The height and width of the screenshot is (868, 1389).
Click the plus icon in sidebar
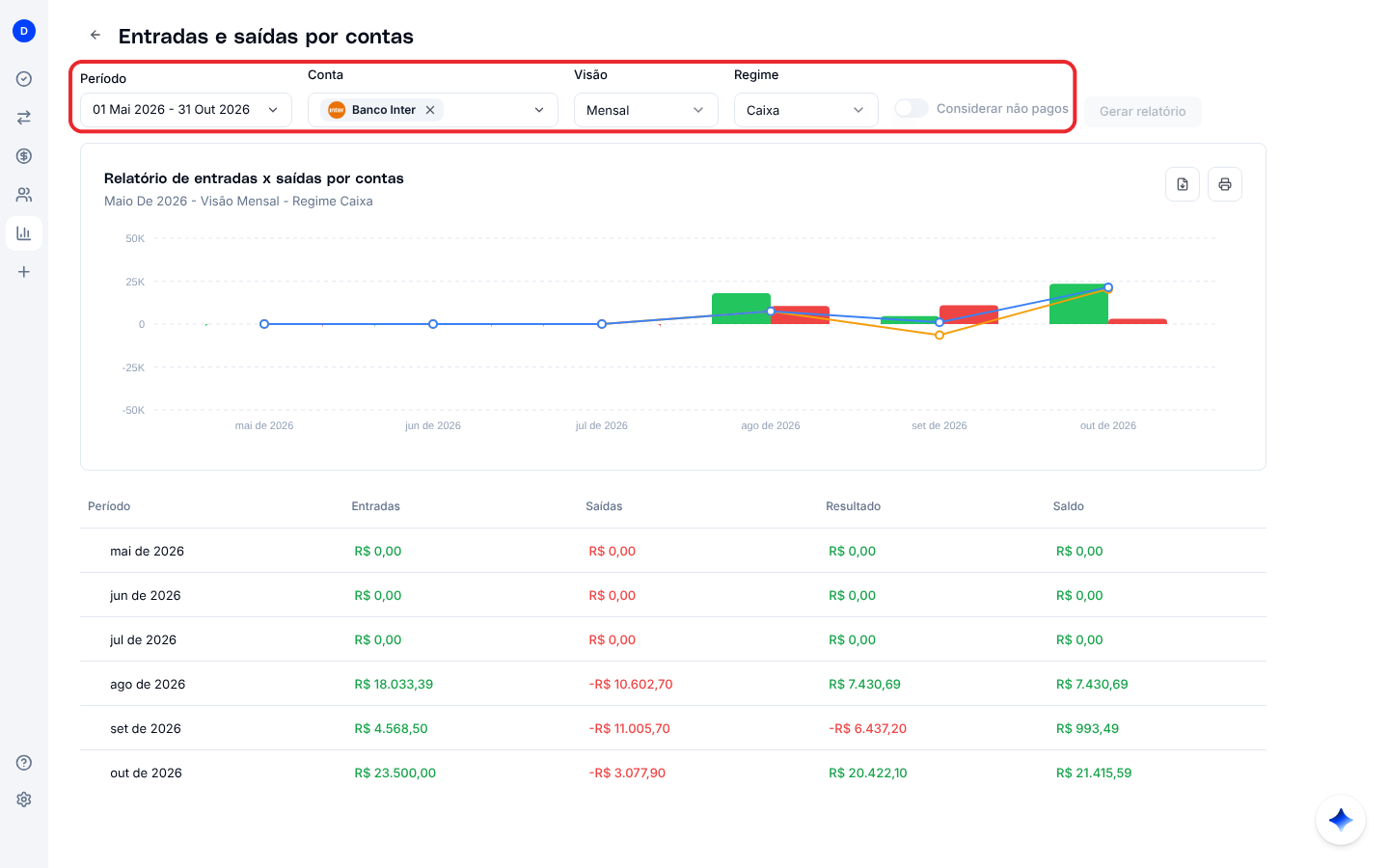click(x=24, y=272)
